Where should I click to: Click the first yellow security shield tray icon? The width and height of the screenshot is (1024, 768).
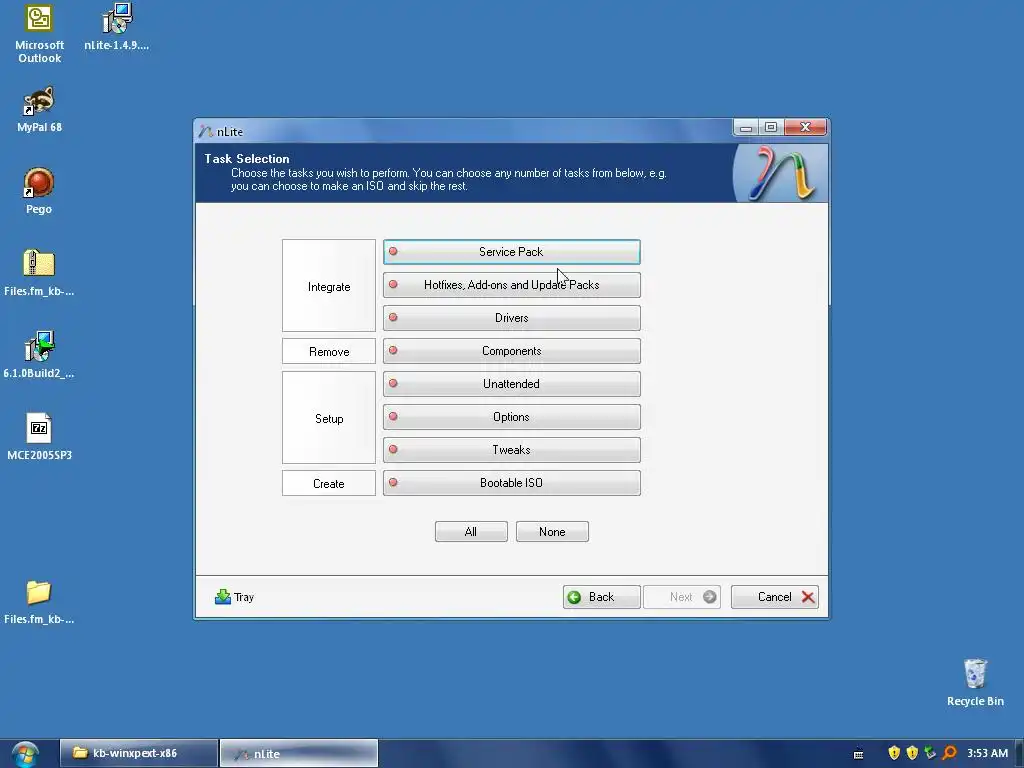[894, 753]
